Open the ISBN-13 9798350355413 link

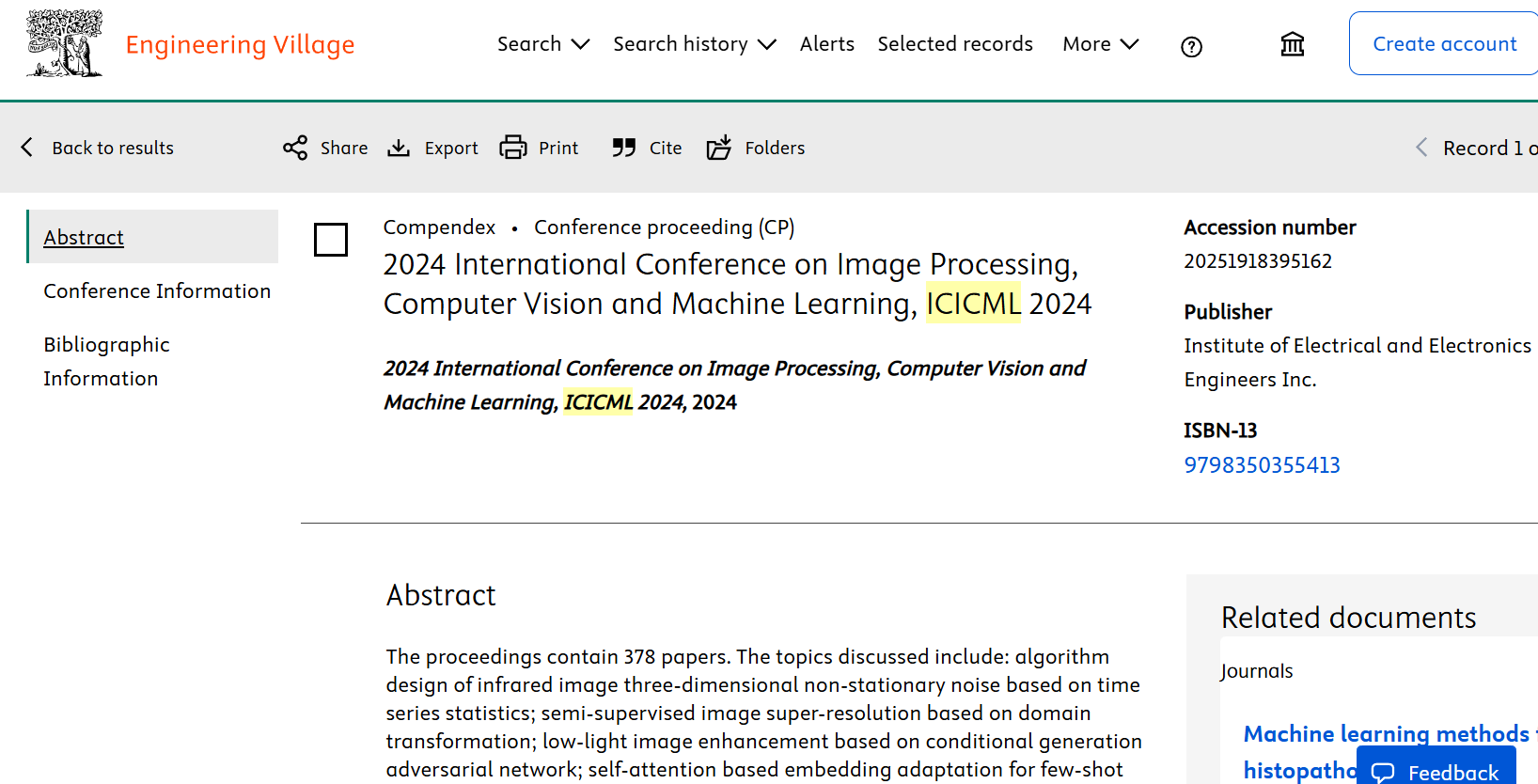[x=1262, y=465]
